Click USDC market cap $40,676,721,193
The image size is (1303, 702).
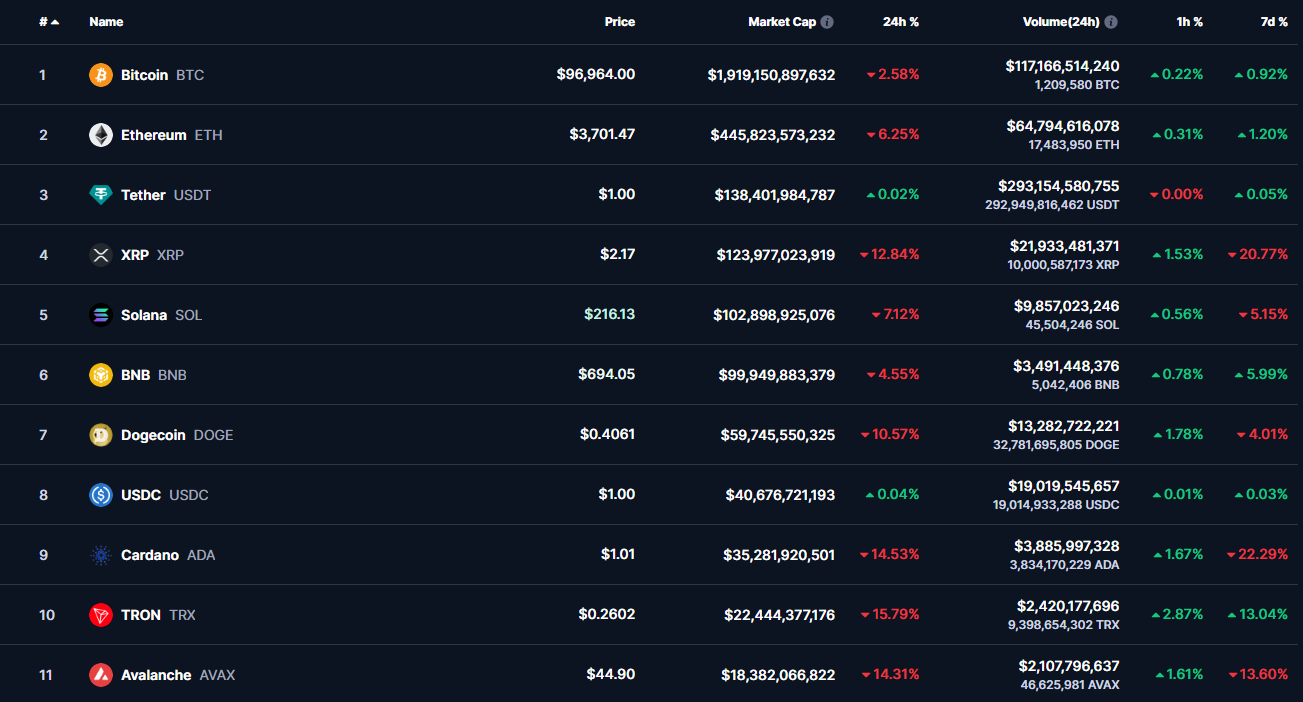pyautogui.click(x=781, y=495)
